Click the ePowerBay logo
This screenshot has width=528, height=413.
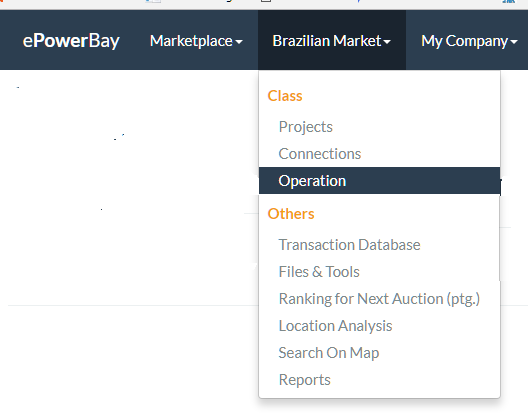point(71,41)
